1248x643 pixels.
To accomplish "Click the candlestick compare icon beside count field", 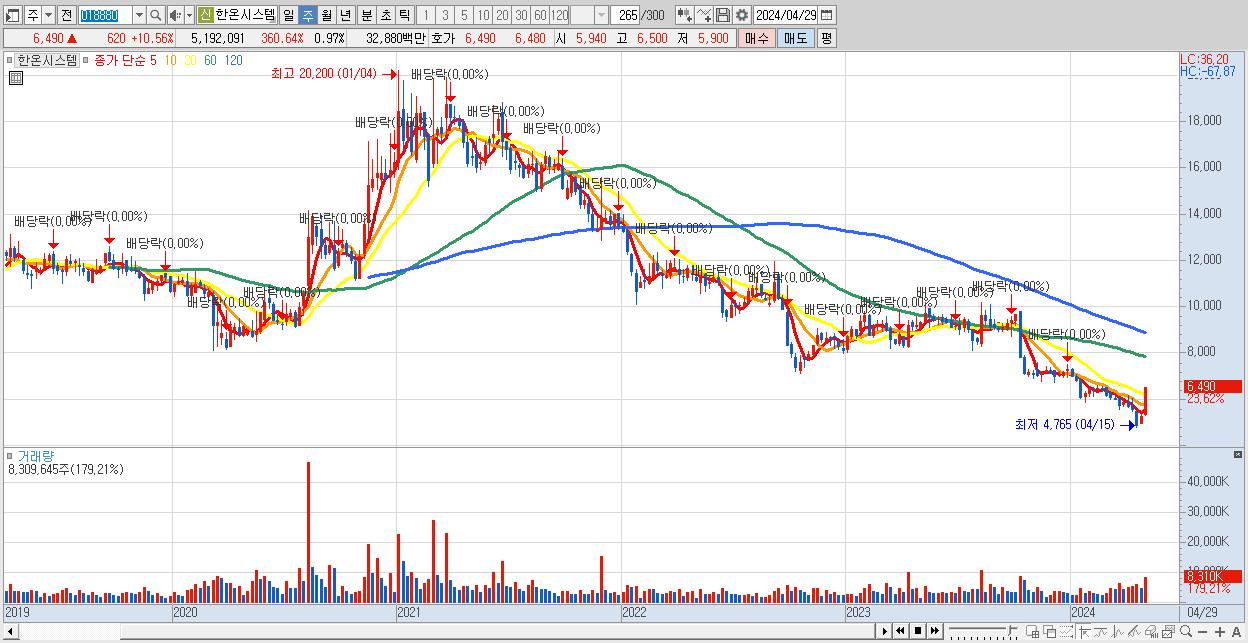I will 684,15.
